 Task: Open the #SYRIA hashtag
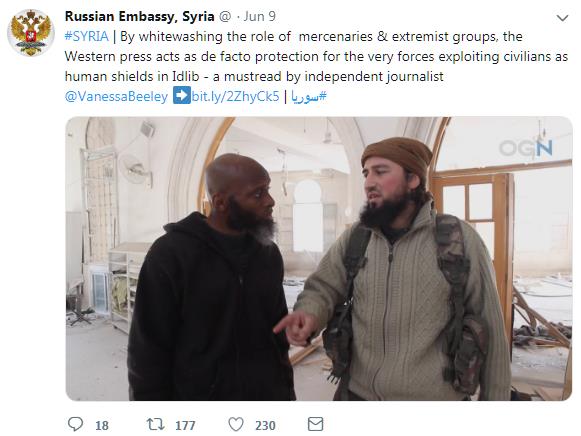tap(86, 36)
